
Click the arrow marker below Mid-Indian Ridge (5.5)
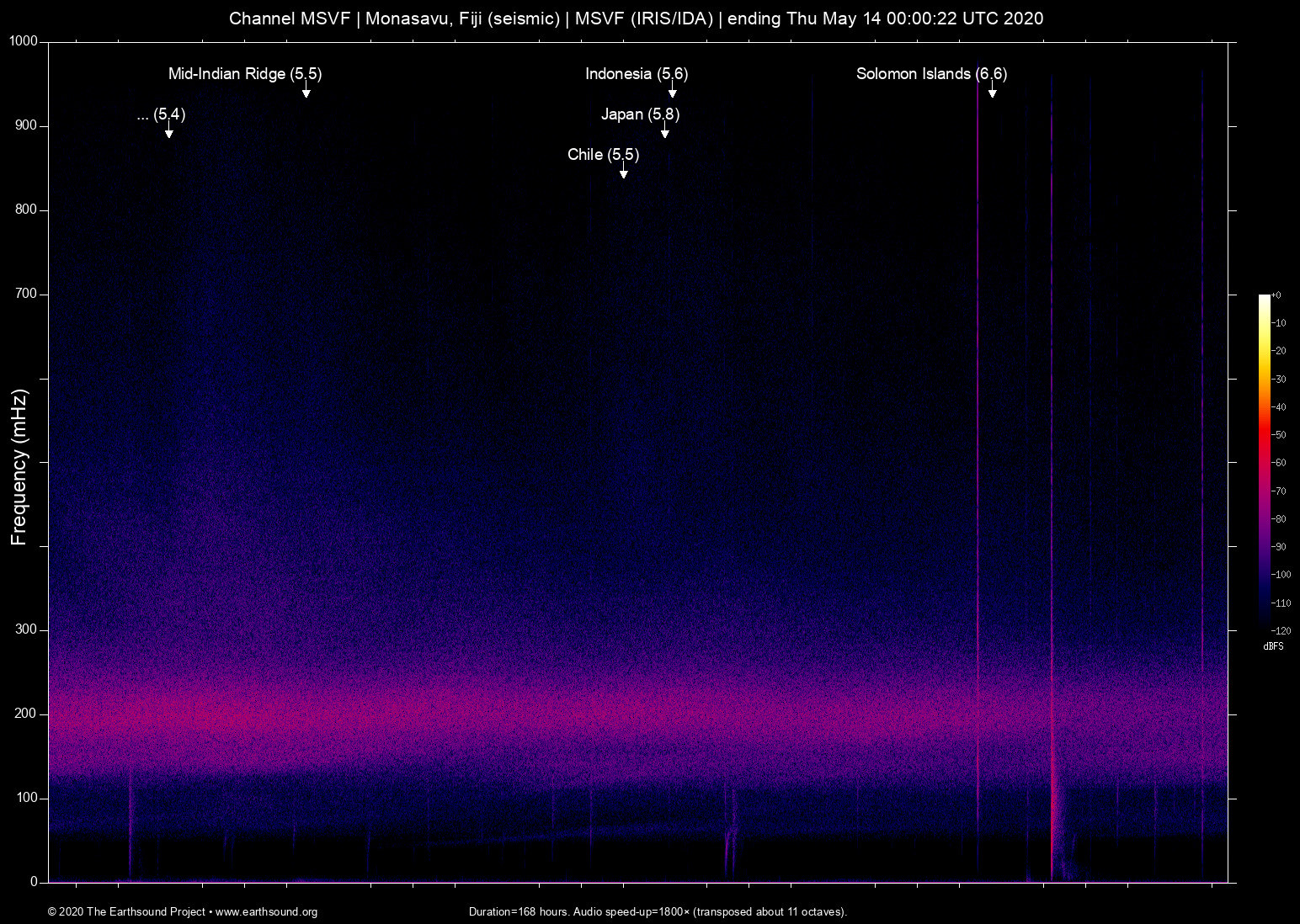(306, 93)
